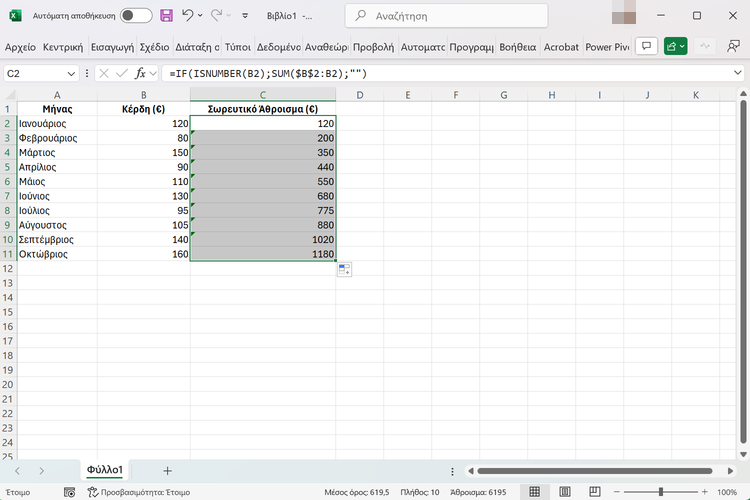The image size is (750, 500).
Task: Select column A header
Action: (57, 95)
